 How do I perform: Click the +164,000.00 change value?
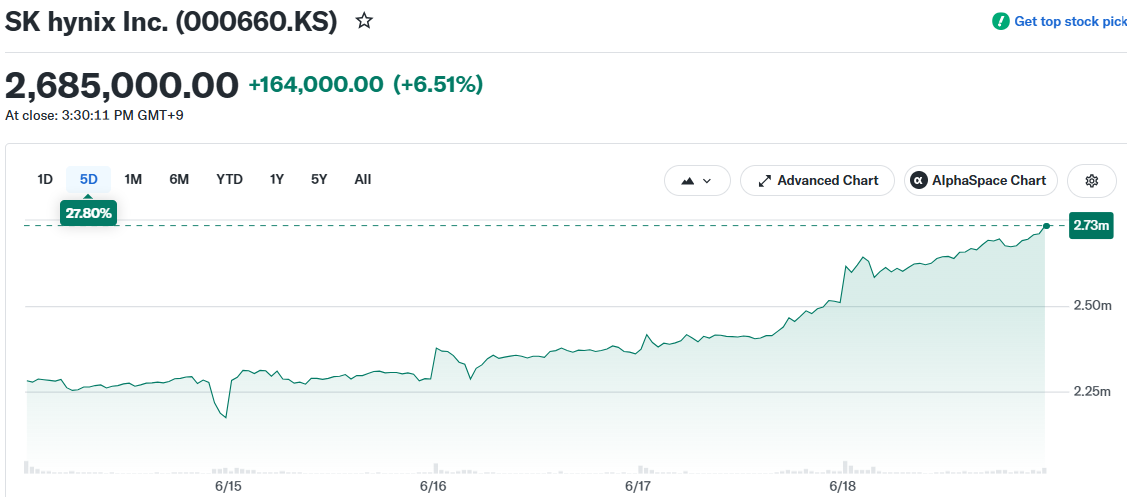click(316, 85)
